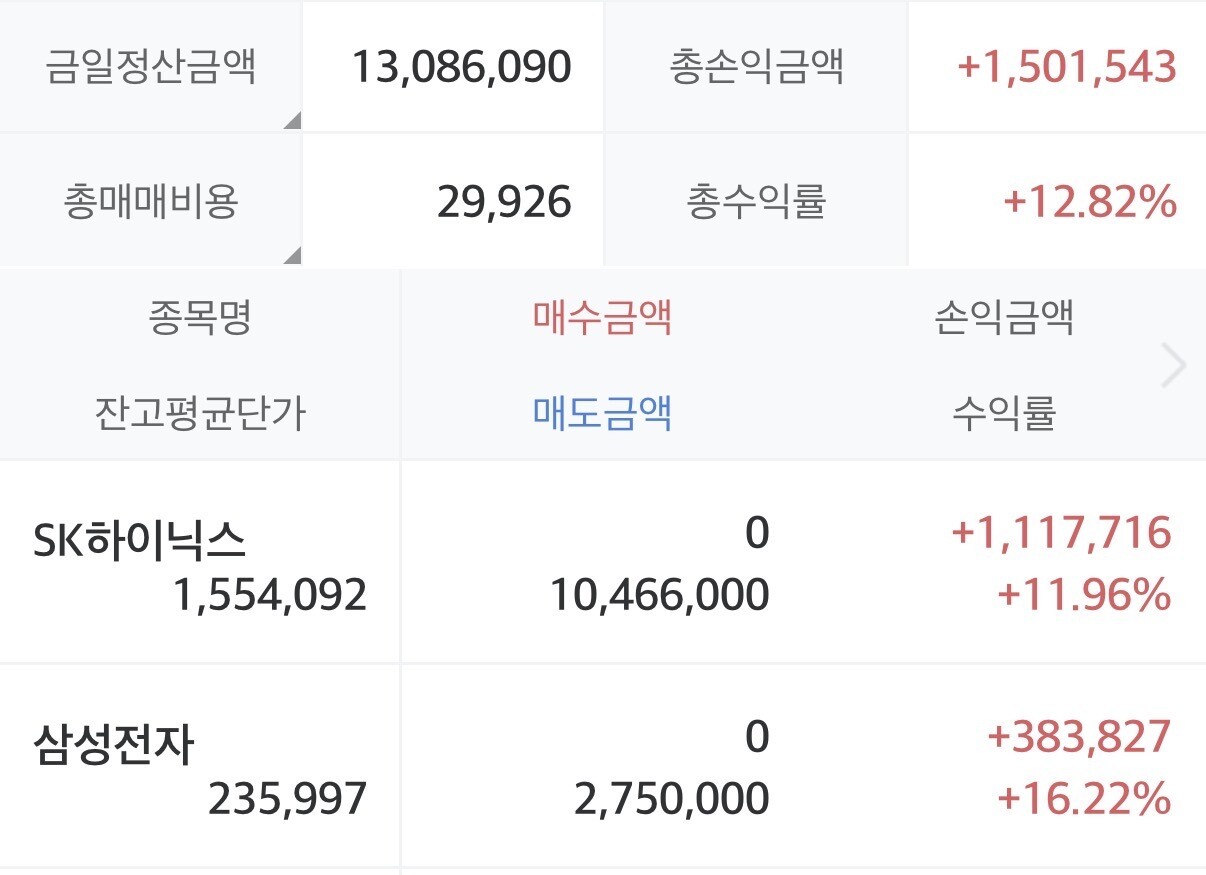Screen dimensions: 1206x875
Task: Tap SK하이닉스 sell amount 10,466,000
Action: pos(660,595)
